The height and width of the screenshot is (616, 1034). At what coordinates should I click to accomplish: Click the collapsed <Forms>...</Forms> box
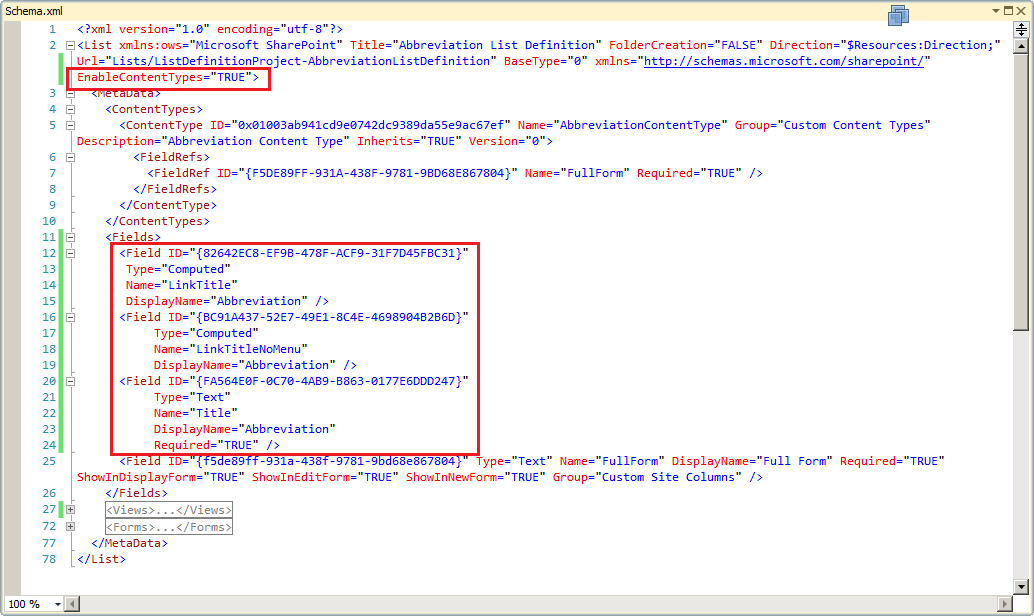[x=169, y=527]
